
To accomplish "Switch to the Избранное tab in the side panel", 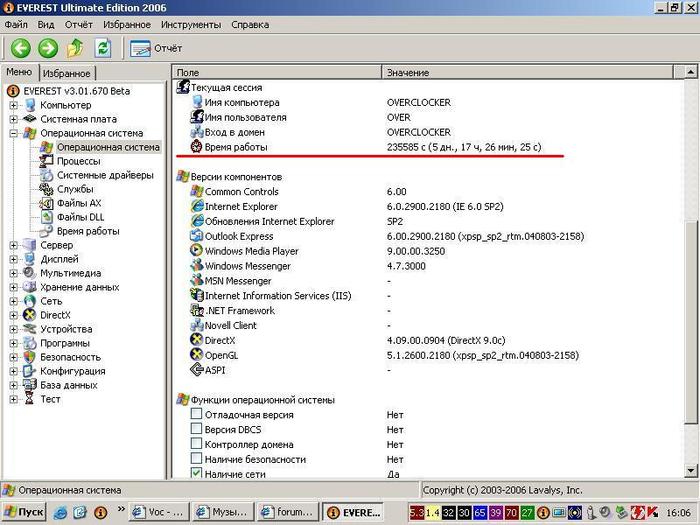I will point(67,73).
